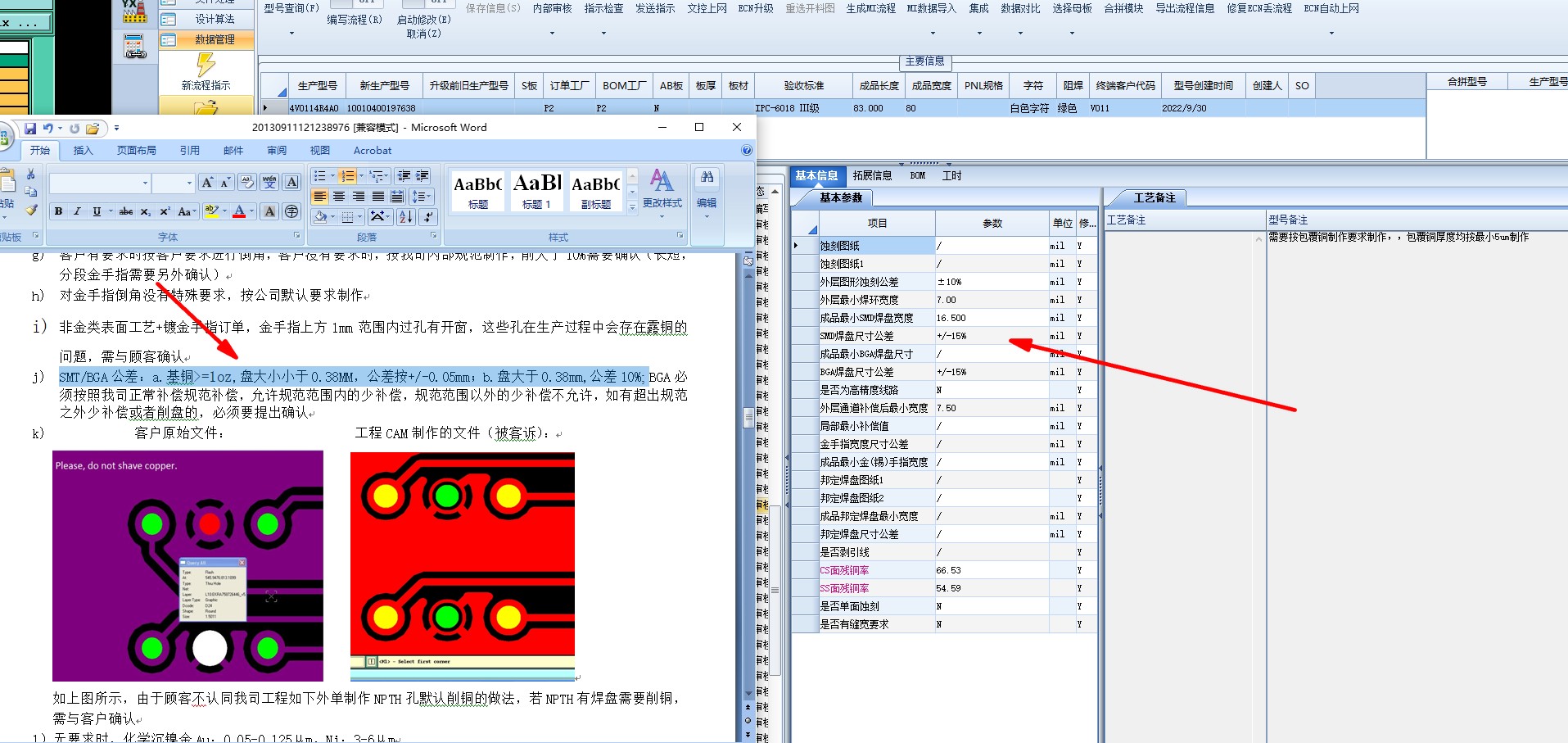Open the underline style dropdown arrow
The height and width of the screenshot is (743, 1568).
coord(110,211)
